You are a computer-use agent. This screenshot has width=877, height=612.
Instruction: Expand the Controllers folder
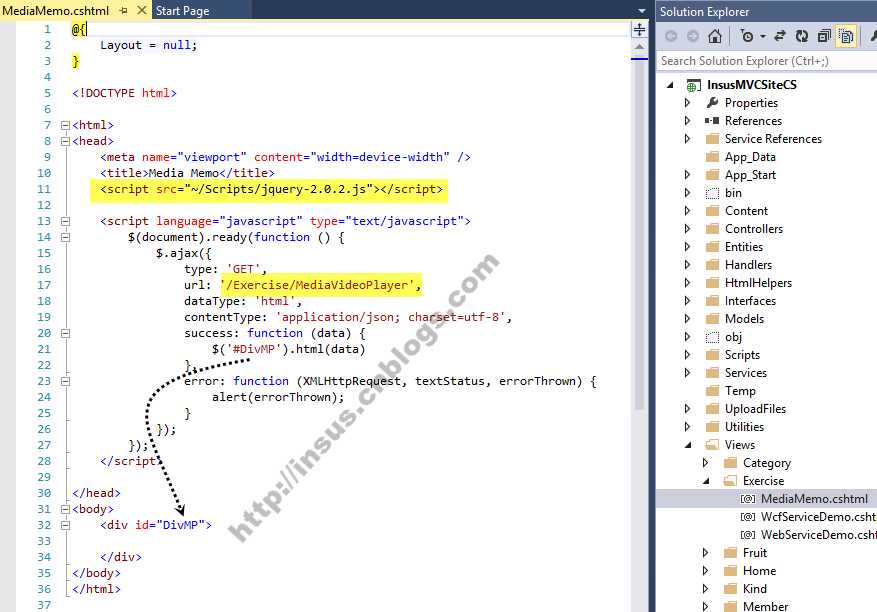tap(687, 229)
